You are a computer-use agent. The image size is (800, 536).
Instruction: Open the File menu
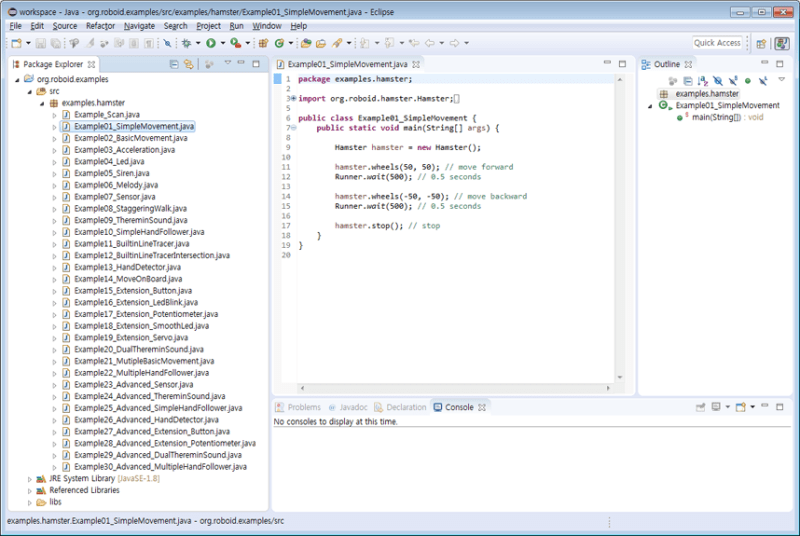click(x=15, y=26)
